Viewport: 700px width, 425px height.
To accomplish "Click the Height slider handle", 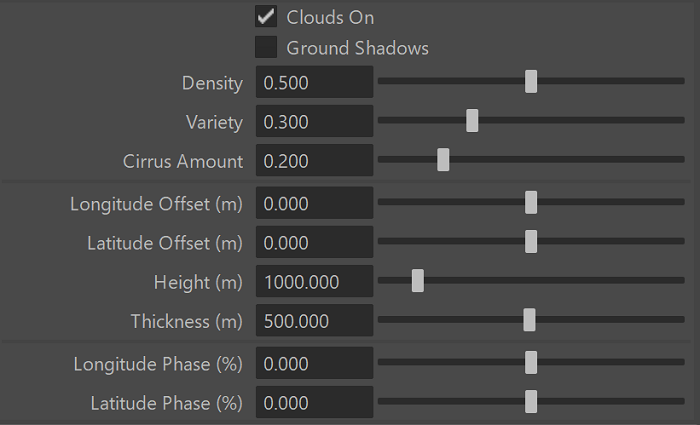I will click(x=418, y=281).
